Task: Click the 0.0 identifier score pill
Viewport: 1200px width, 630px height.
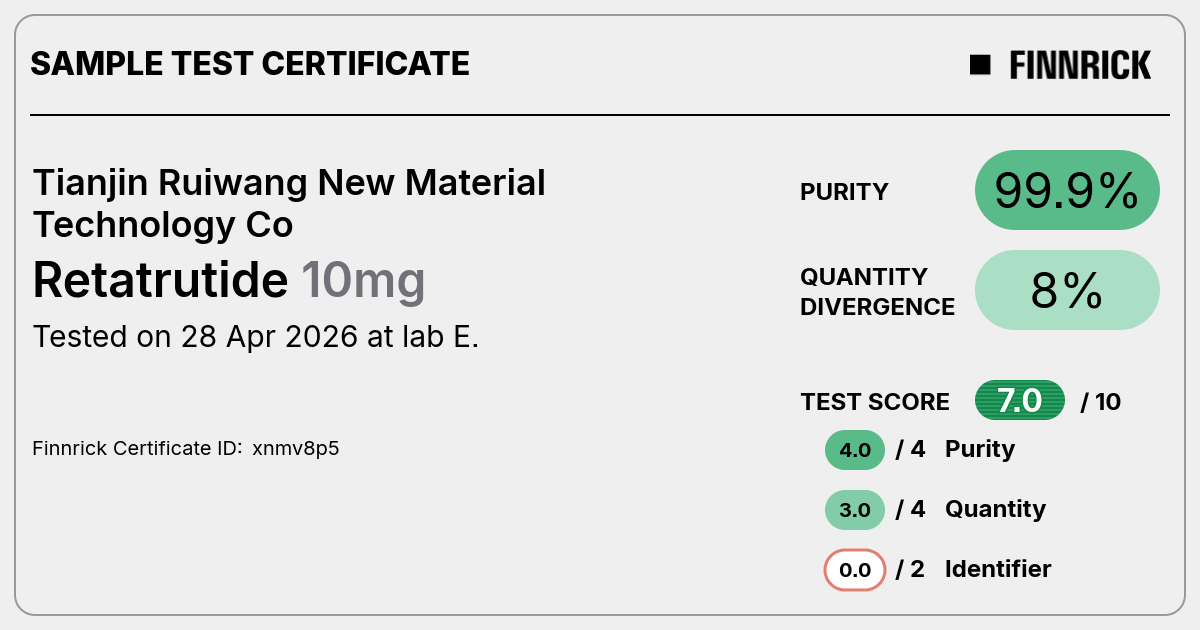Action: (855, 570)
